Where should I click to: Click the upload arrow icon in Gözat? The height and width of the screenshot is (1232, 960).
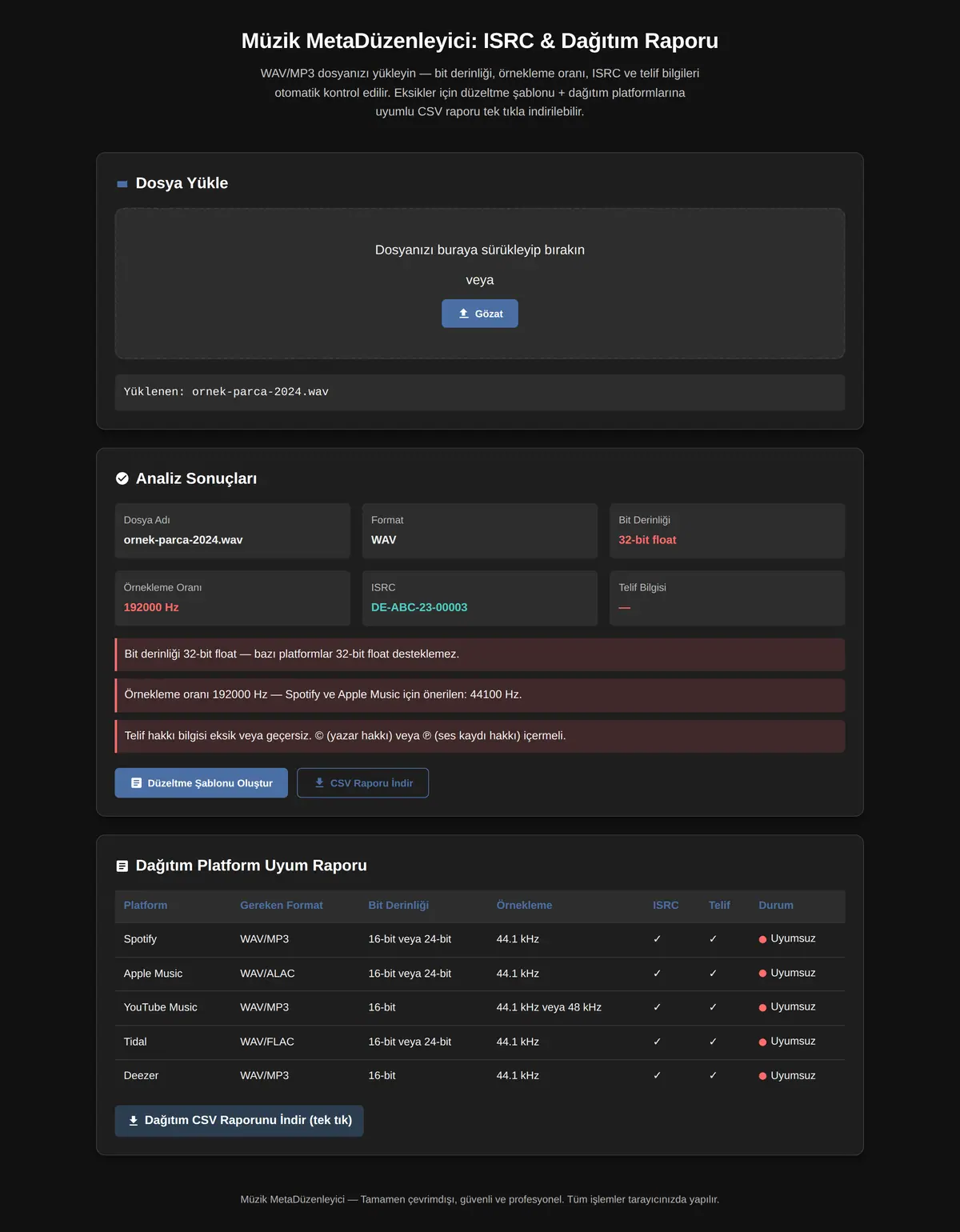pyautogui.click(x=464, y=314)
